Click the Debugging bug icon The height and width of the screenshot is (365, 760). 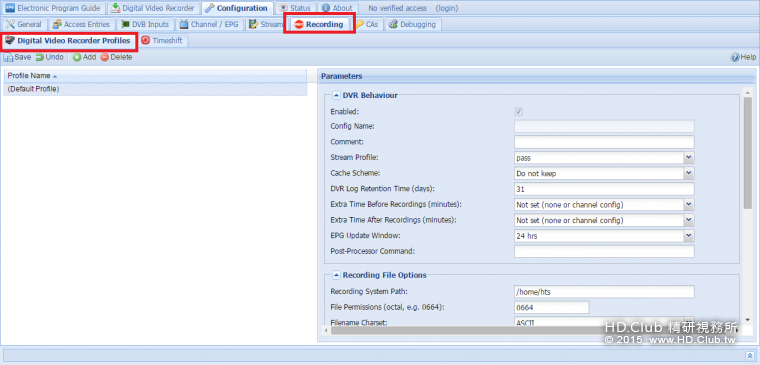click(393, 24)
